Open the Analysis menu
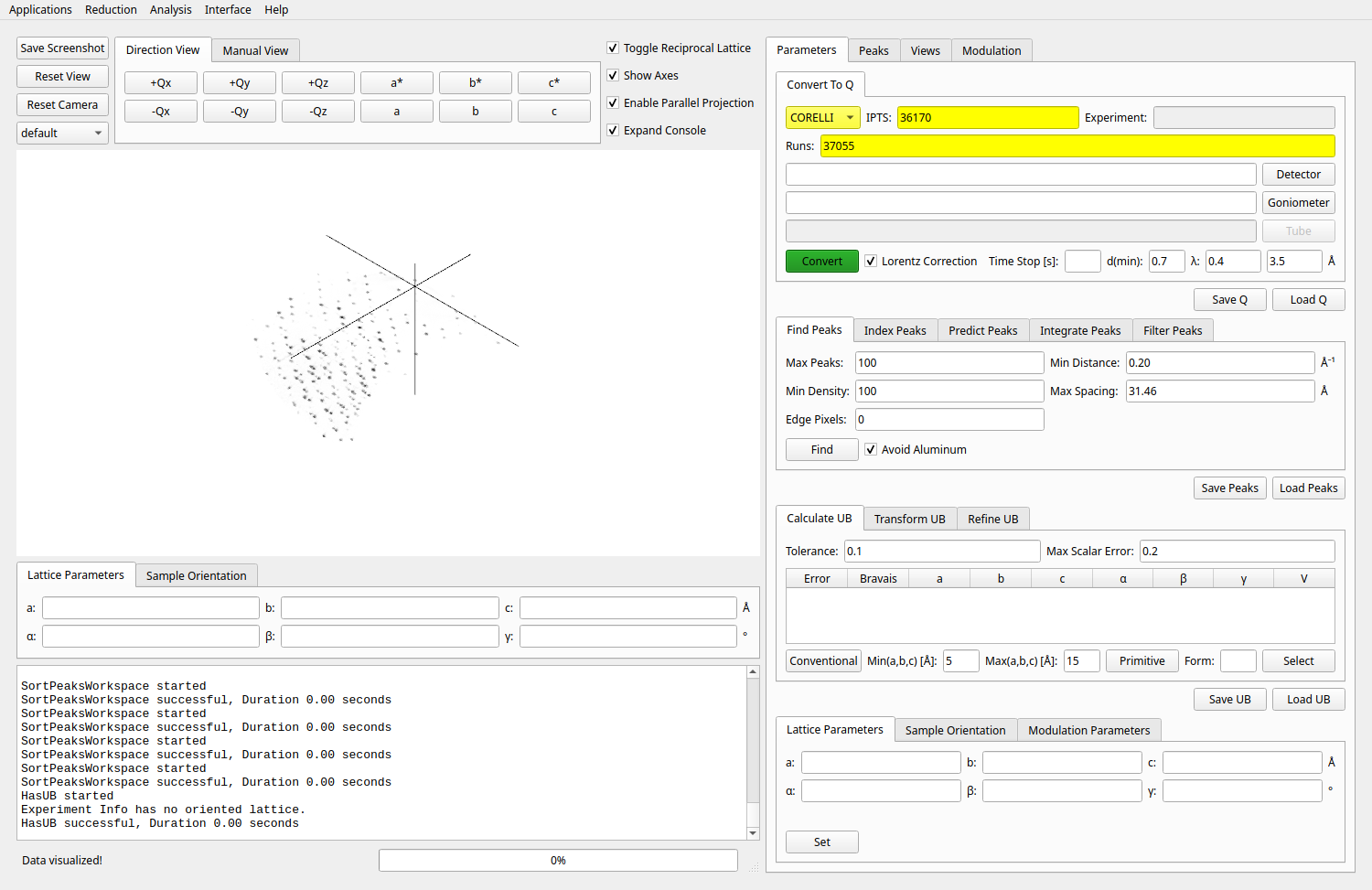This screenshot has height=890, width=1372. (x=170, y=9)
